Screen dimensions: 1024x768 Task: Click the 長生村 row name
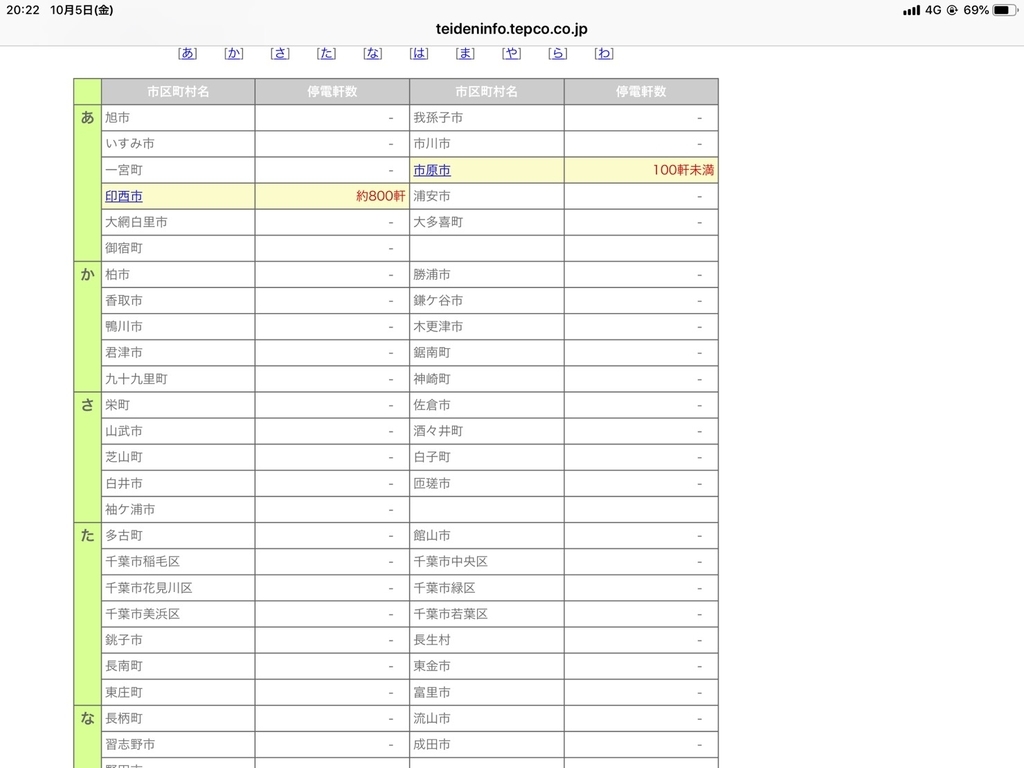[x=432, y=640]
